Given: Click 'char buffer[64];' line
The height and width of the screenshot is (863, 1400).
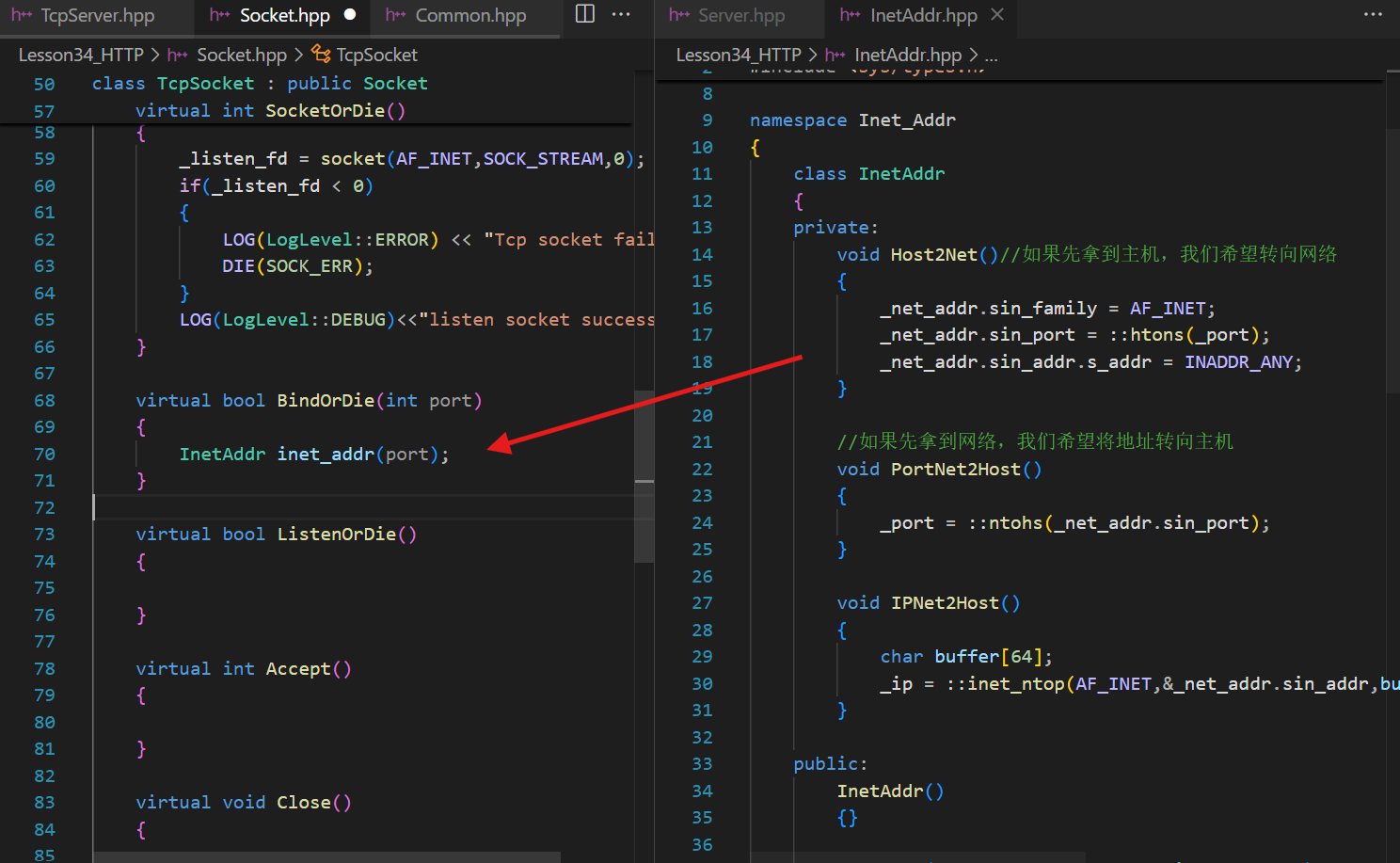Looking at the screenshot, I should tap(966, 657).
